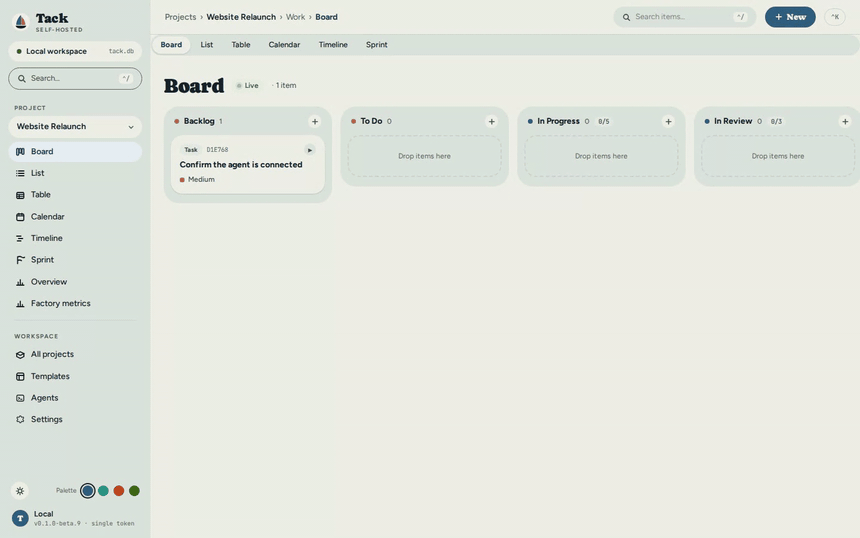Open Agents page

[75, 398]
